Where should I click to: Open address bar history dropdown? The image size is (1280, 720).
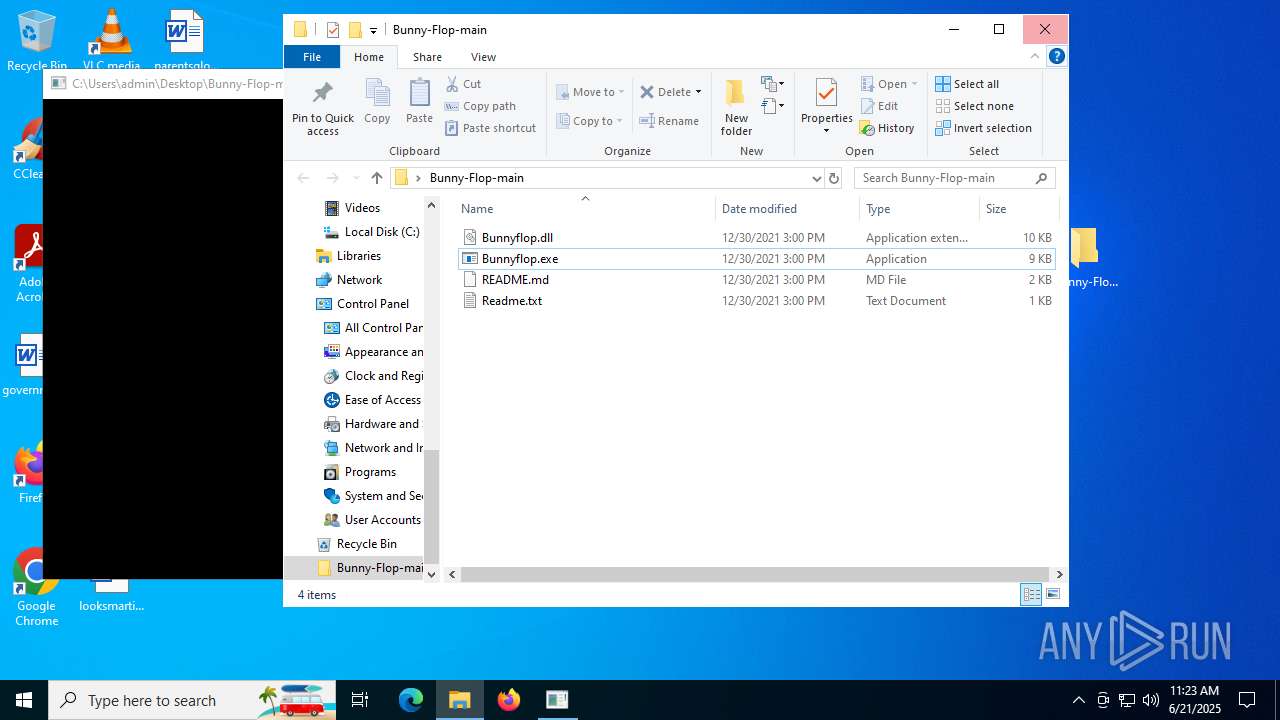point(816,178)
